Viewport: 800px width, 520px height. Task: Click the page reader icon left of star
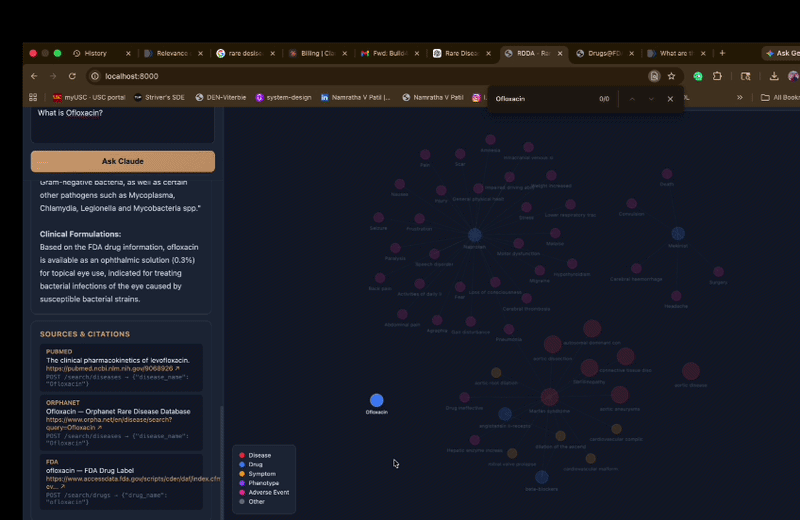pos(654,76)
